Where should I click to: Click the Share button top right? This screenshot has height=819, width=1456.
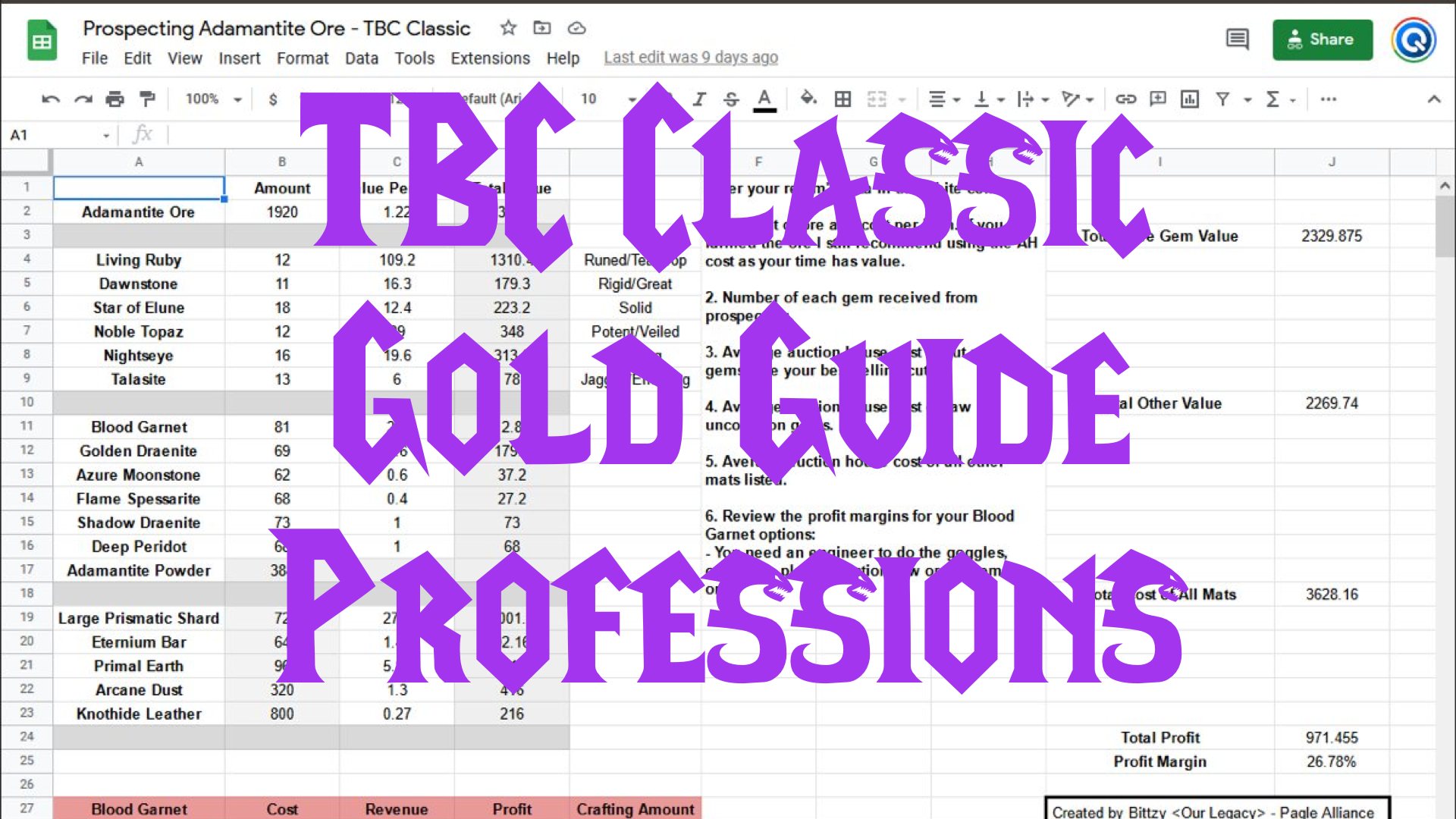pos(1321,39)
